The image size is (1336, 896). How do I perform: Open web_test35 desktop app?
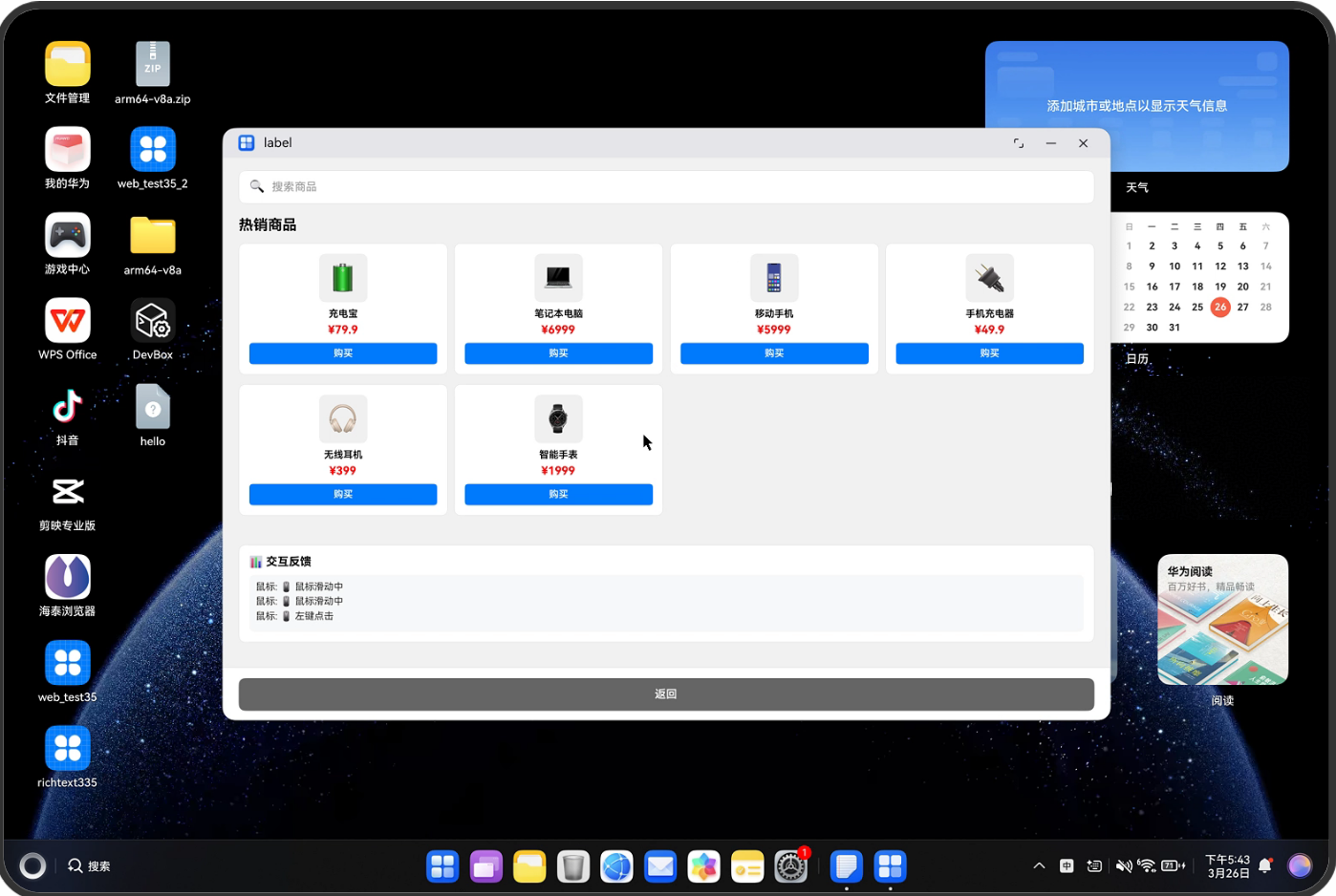[67, 672]
